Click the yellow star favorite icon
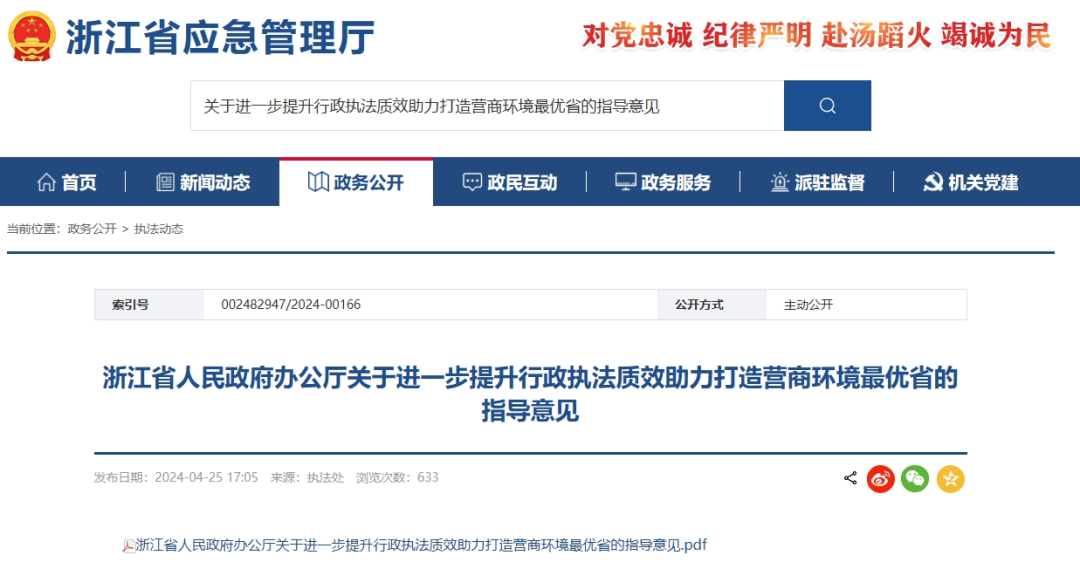 coord(951,479)
